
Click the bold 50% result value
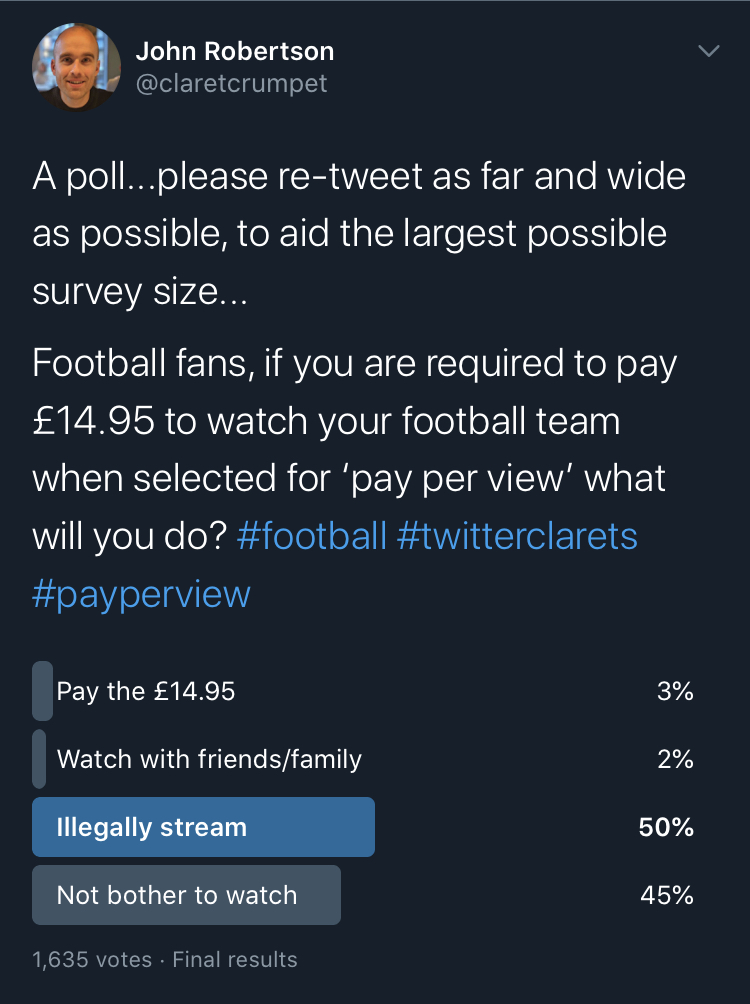[666, 827]
